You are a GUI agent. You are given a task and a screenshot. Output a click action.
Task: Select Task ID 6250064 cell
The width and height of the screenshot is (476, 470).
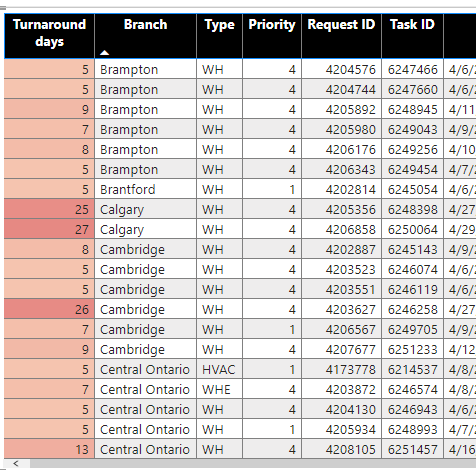pos(413,229)
